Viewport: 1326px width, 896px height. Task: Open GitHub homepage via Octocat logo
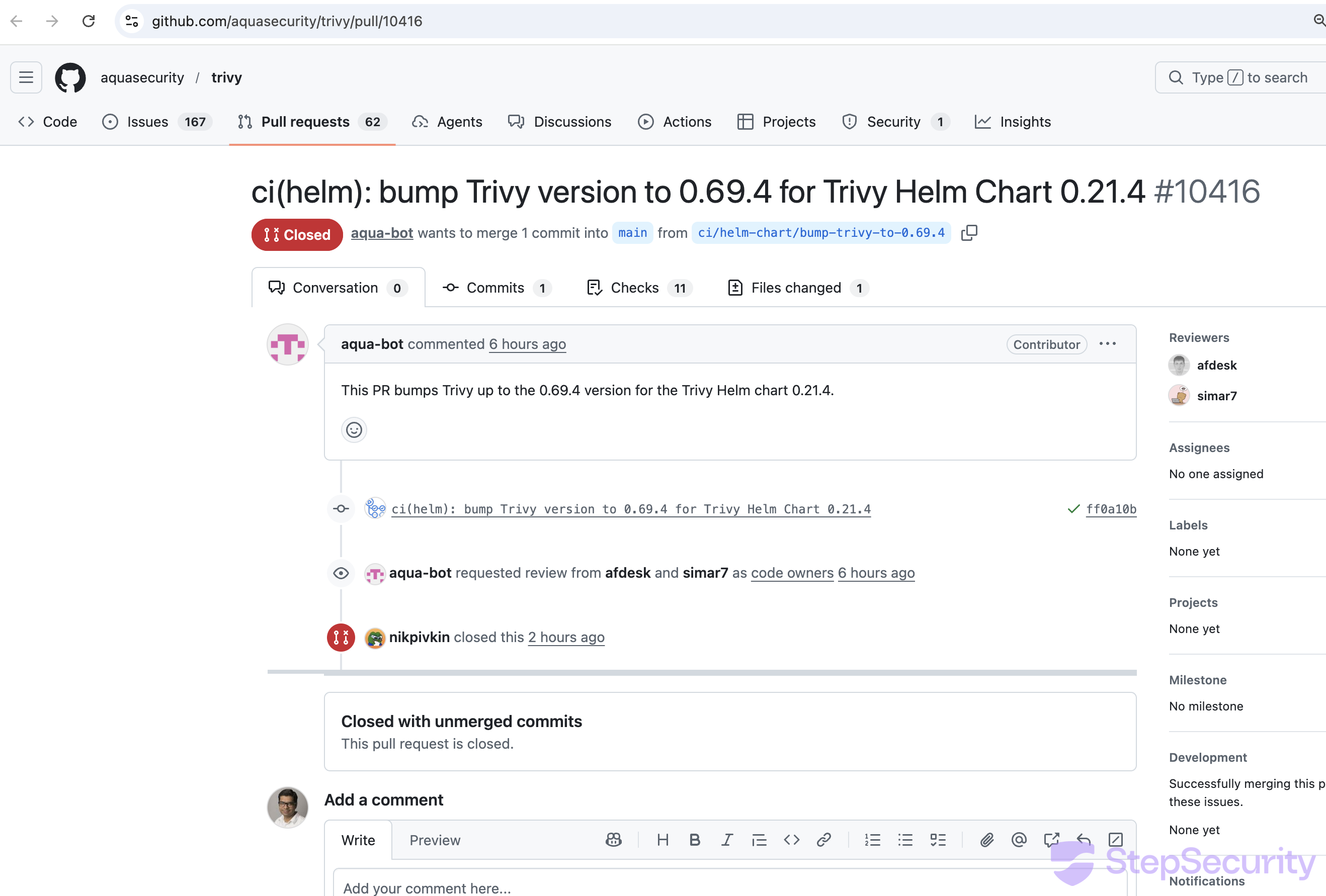coord(70,77)
